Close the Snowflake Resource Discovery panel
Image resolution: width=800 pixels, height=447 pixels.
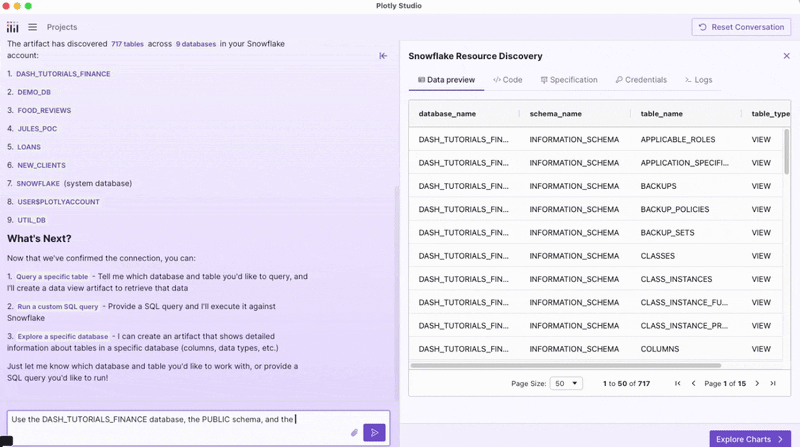tap(786, 56)
